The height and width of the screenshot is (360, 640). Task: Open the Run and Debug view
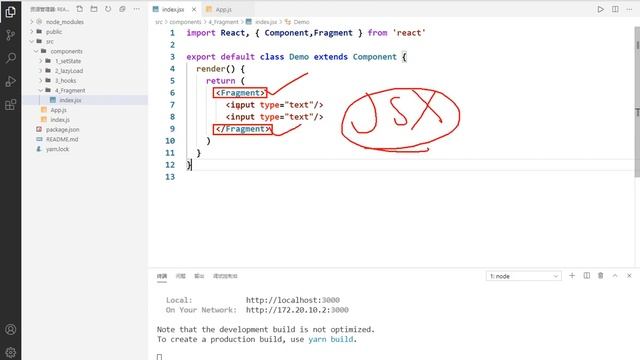pyautogui.click(x=11, y=81)
